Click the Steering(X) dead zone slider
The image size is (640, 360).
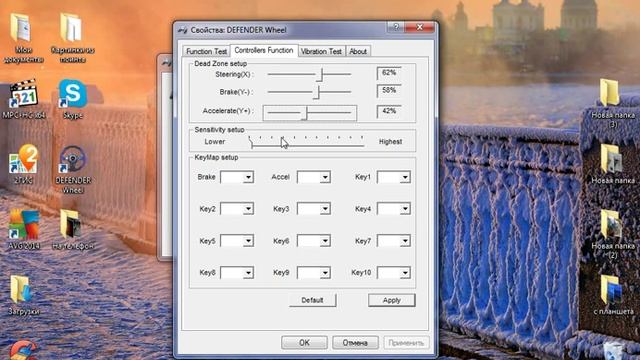tap(309, 74)
